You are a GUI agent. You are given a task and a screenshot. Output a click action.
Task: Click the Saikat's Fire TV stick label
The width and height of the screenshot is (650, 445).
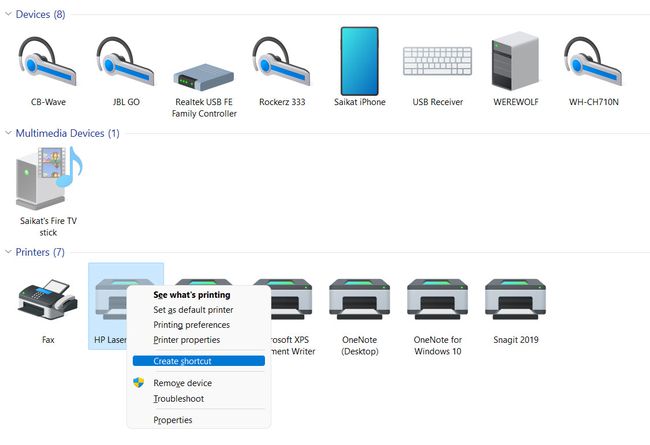tap(48, 226)
